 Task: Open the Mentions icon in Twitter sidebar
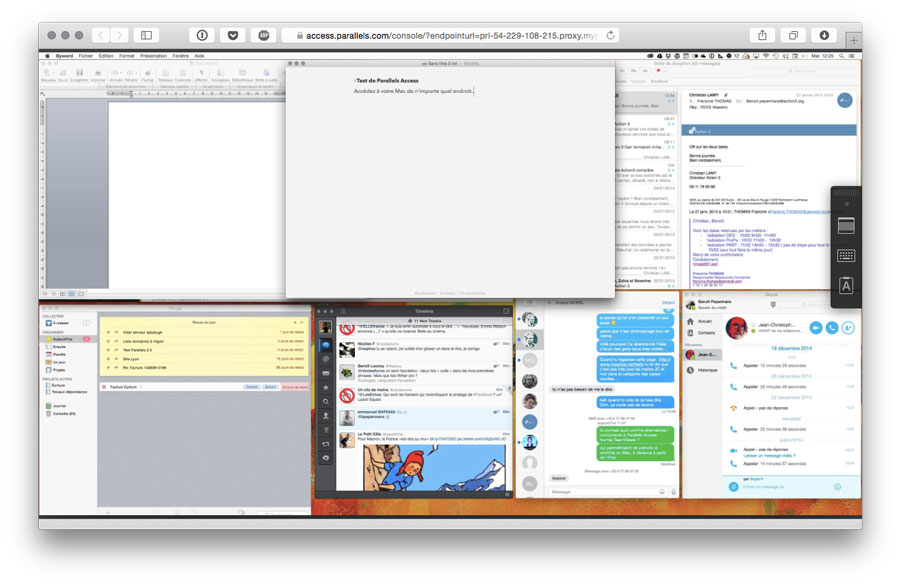coord(326,359)
